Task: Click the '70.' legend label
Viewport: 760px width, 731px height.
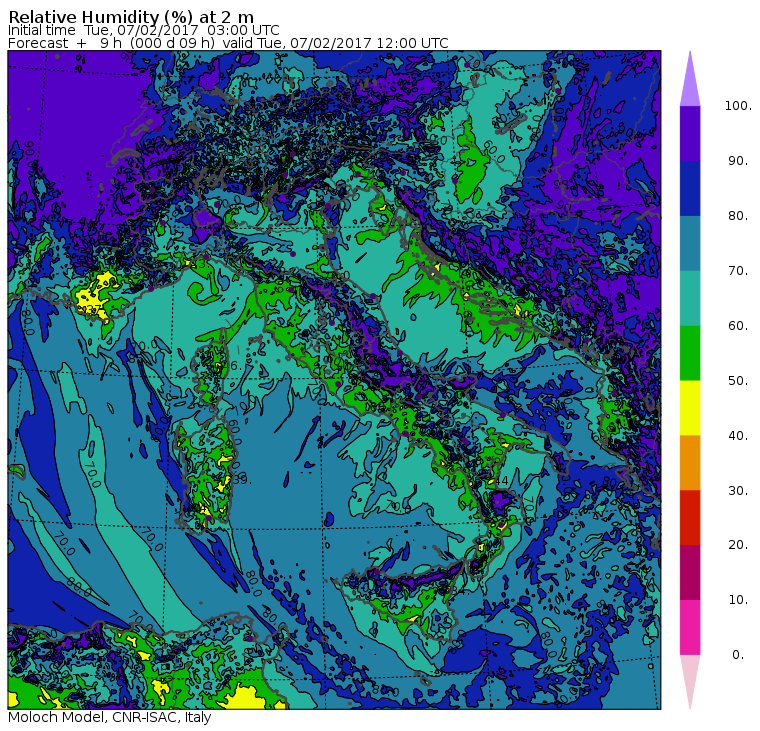Action: click(x=738, y=270)
